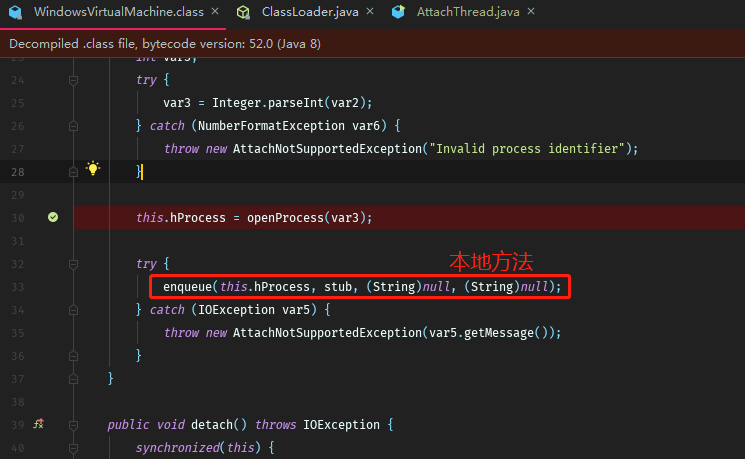Click openProcess call on line 30

click(285, 218)
